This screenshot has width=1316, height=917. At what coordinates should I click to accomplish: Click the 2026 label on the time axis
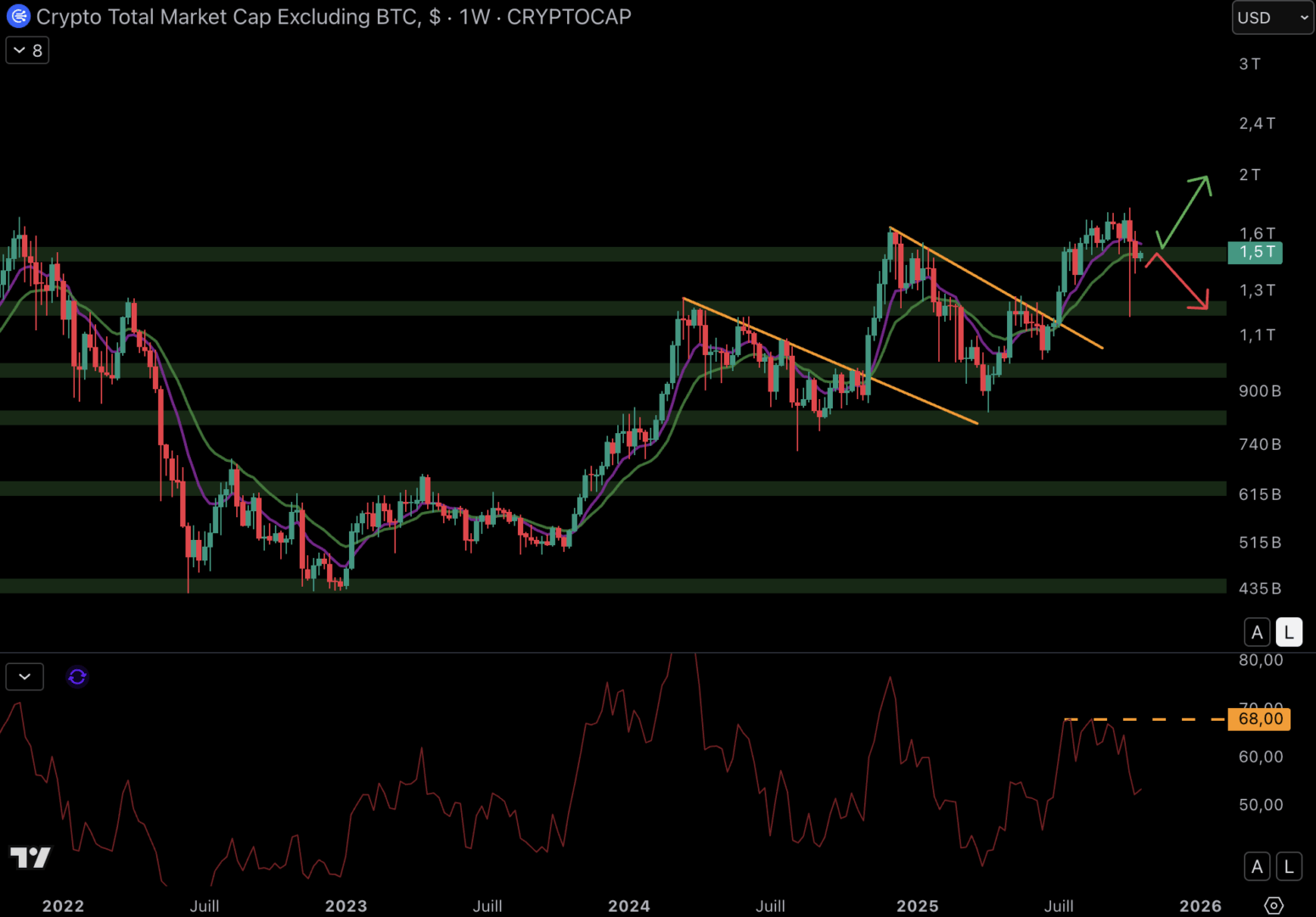[x=1200, y=906]
